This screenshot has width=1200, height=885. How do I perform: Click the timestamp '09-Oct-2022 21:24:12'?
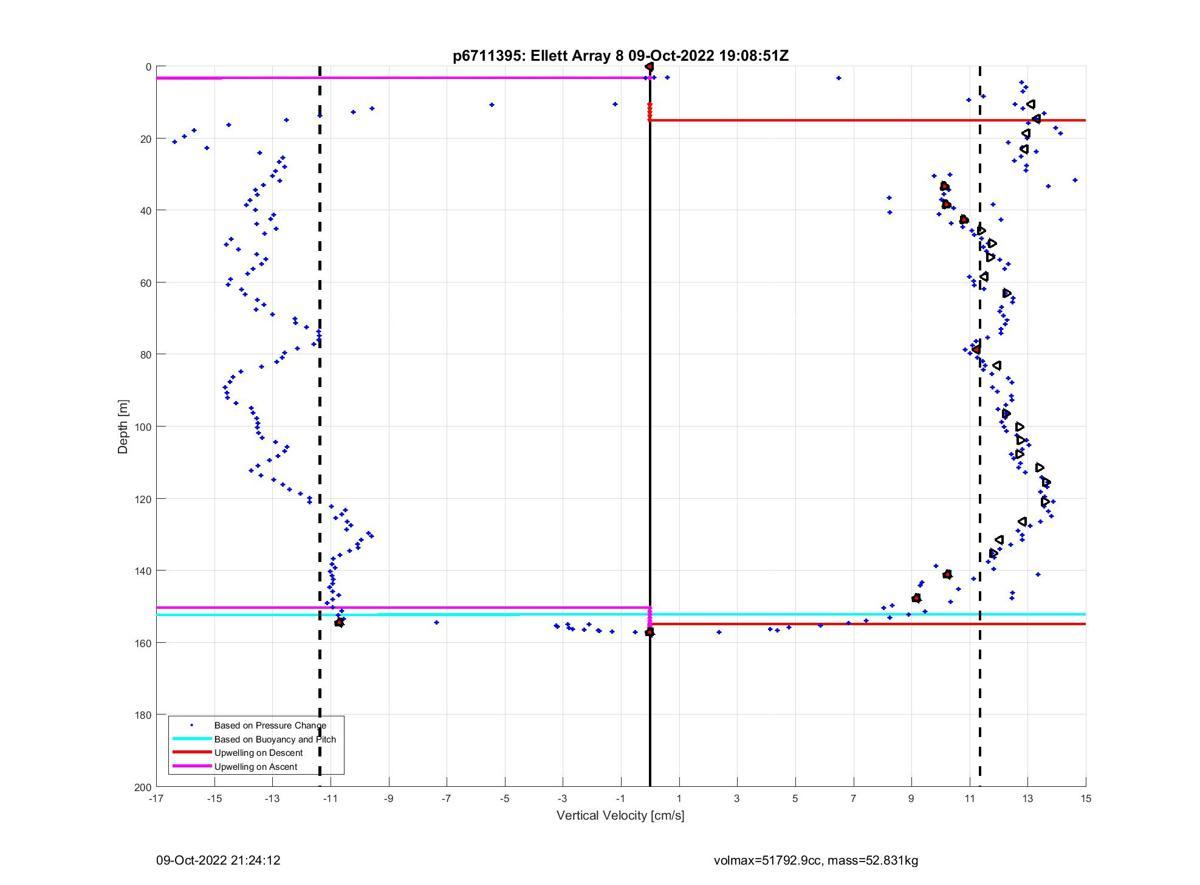pyautogui.click(x=218, y=860)
